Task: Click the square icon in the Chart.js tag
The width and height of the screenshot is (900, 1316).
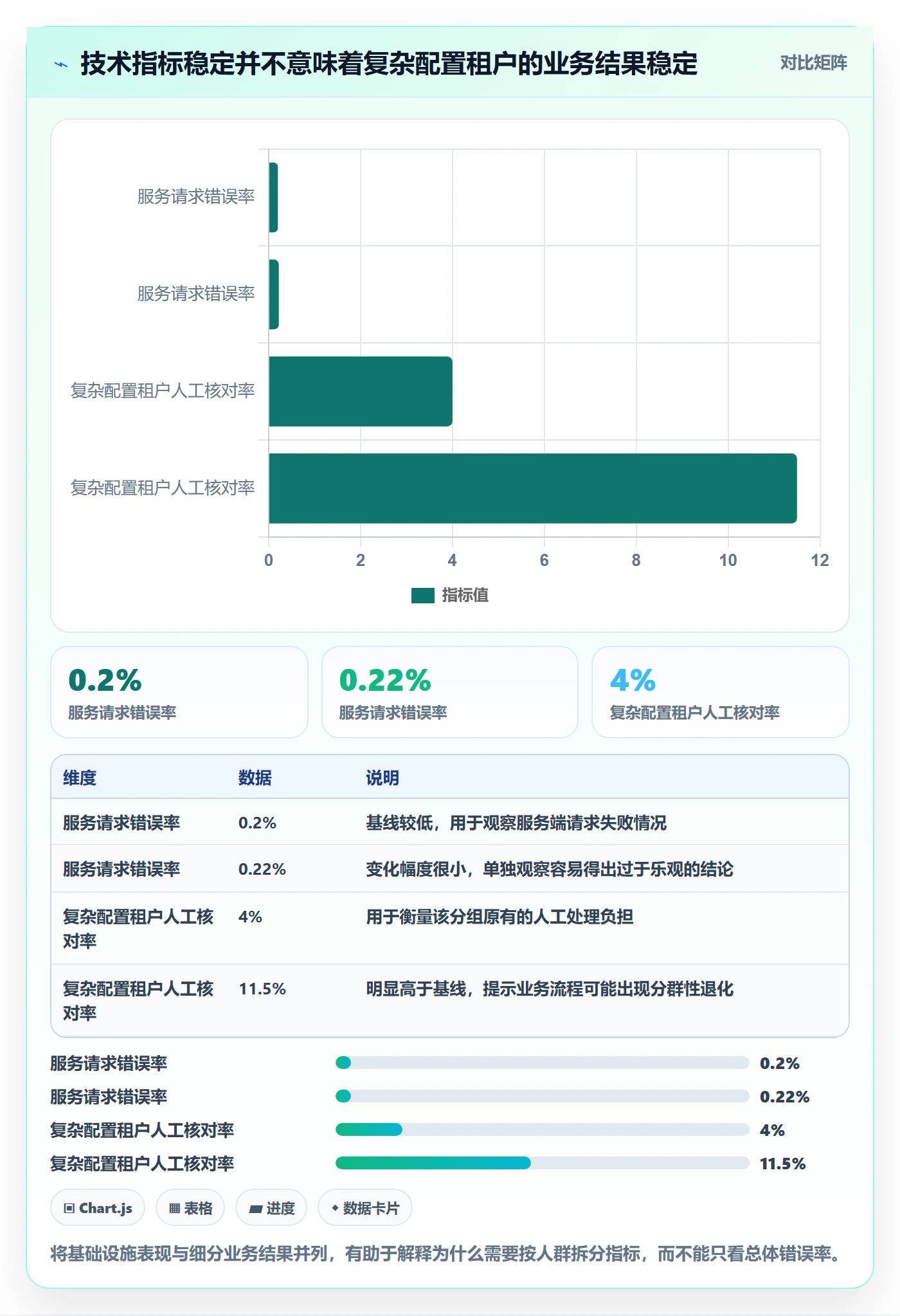Action: tap(69, 1209)
